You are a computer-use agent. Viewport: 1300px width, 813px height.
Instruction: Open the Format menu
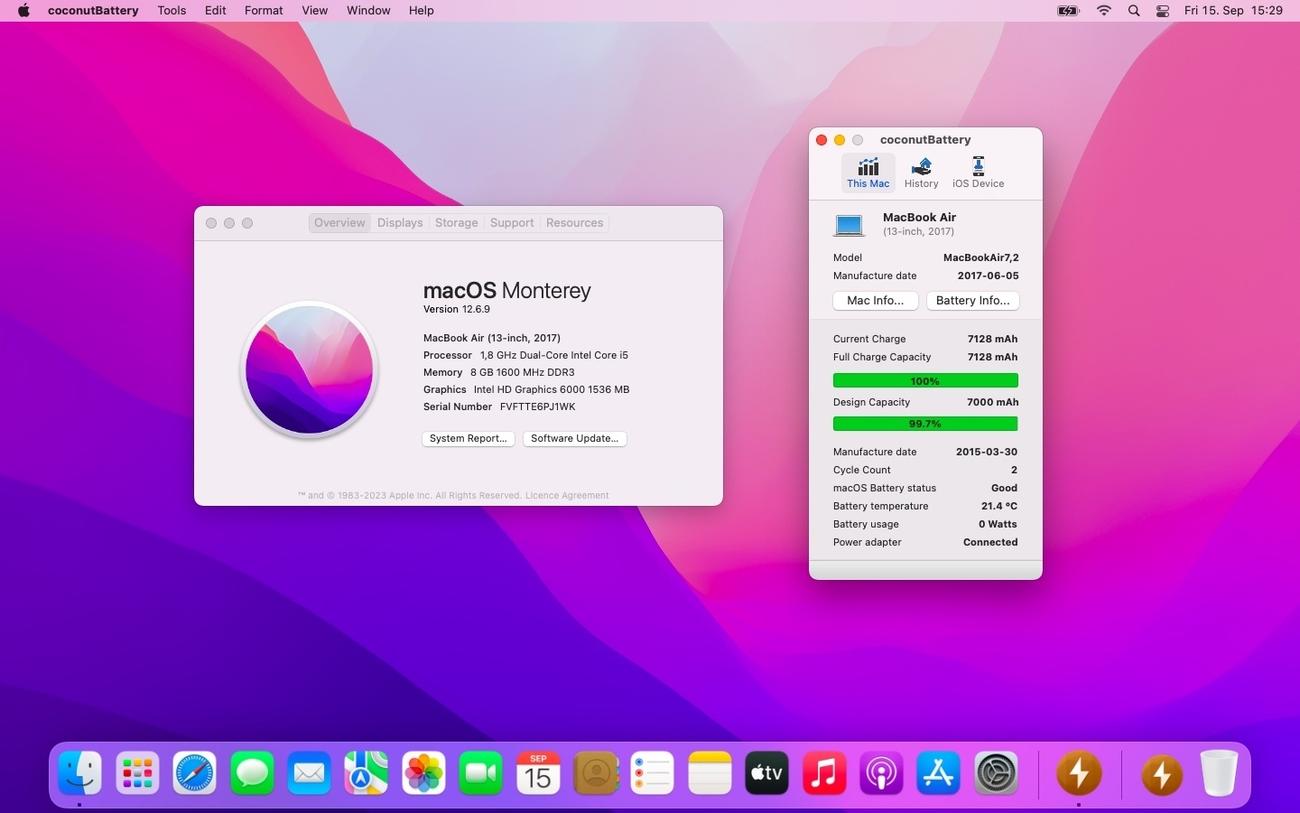264,10
